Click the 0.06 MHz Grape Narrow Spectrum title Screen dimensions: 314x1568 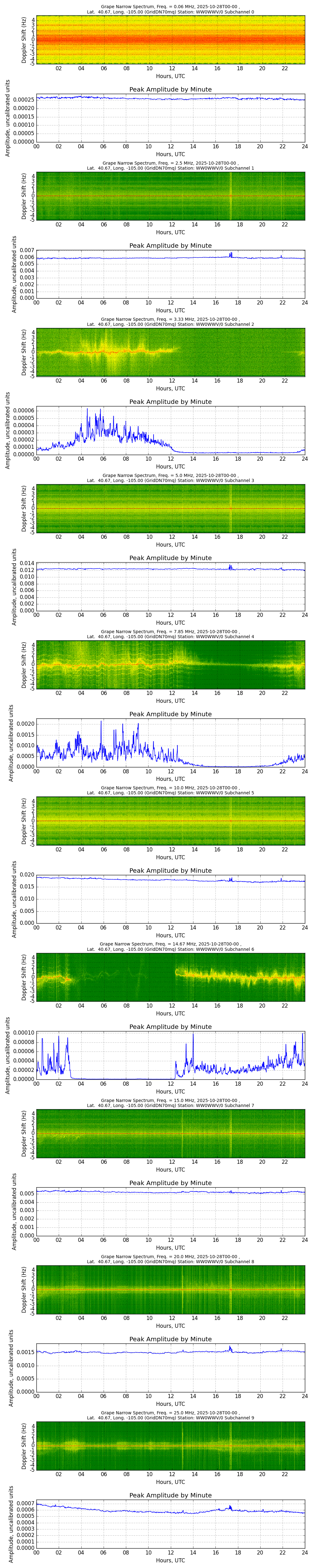(x=170, y=7)
